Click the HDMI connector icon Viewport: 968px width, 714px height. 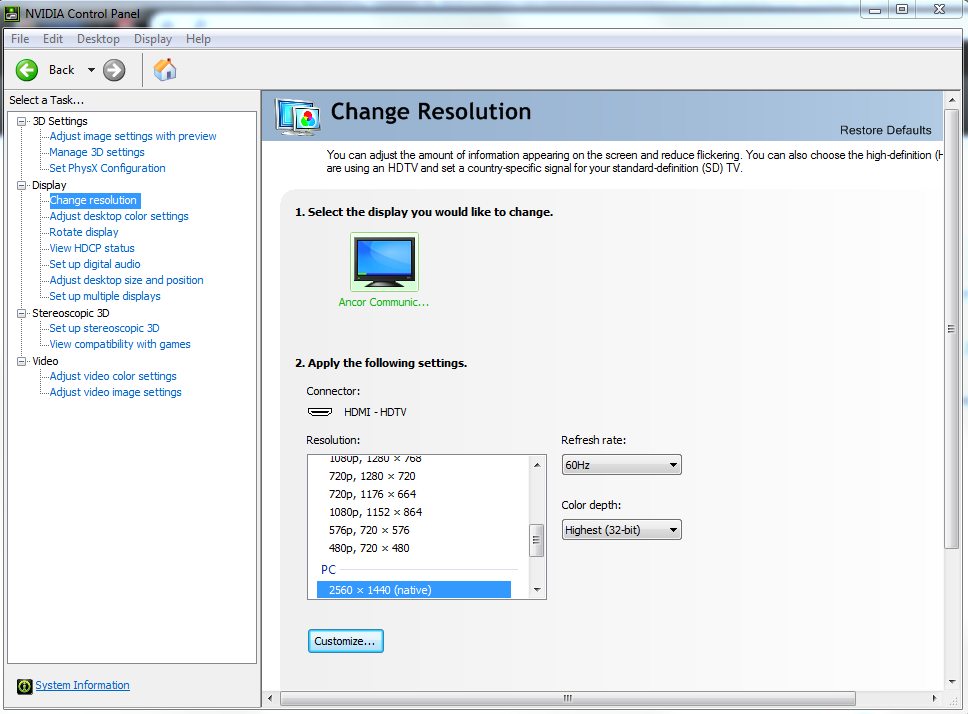click(320, 412)
